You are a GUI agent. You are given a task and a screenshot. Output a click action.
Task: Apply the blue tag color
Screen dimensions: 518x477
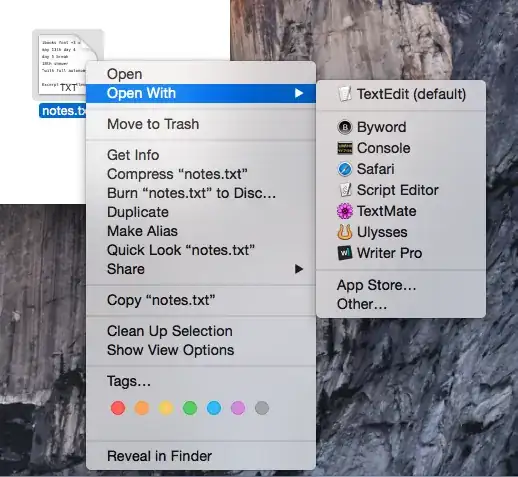coord(214,408)
